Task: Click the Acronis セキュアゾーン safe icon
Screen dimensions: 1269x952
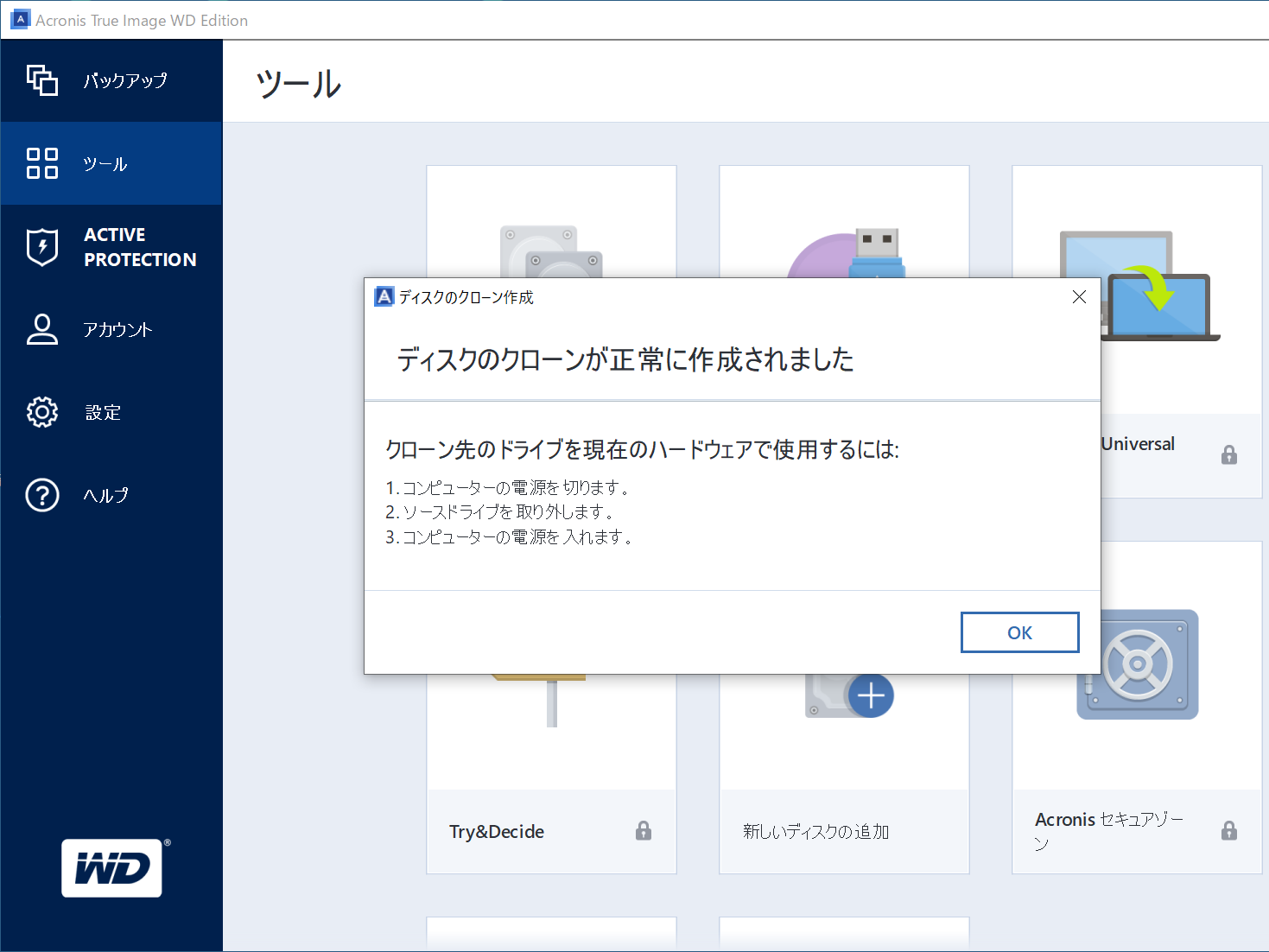Action: tap(1137, 663)
